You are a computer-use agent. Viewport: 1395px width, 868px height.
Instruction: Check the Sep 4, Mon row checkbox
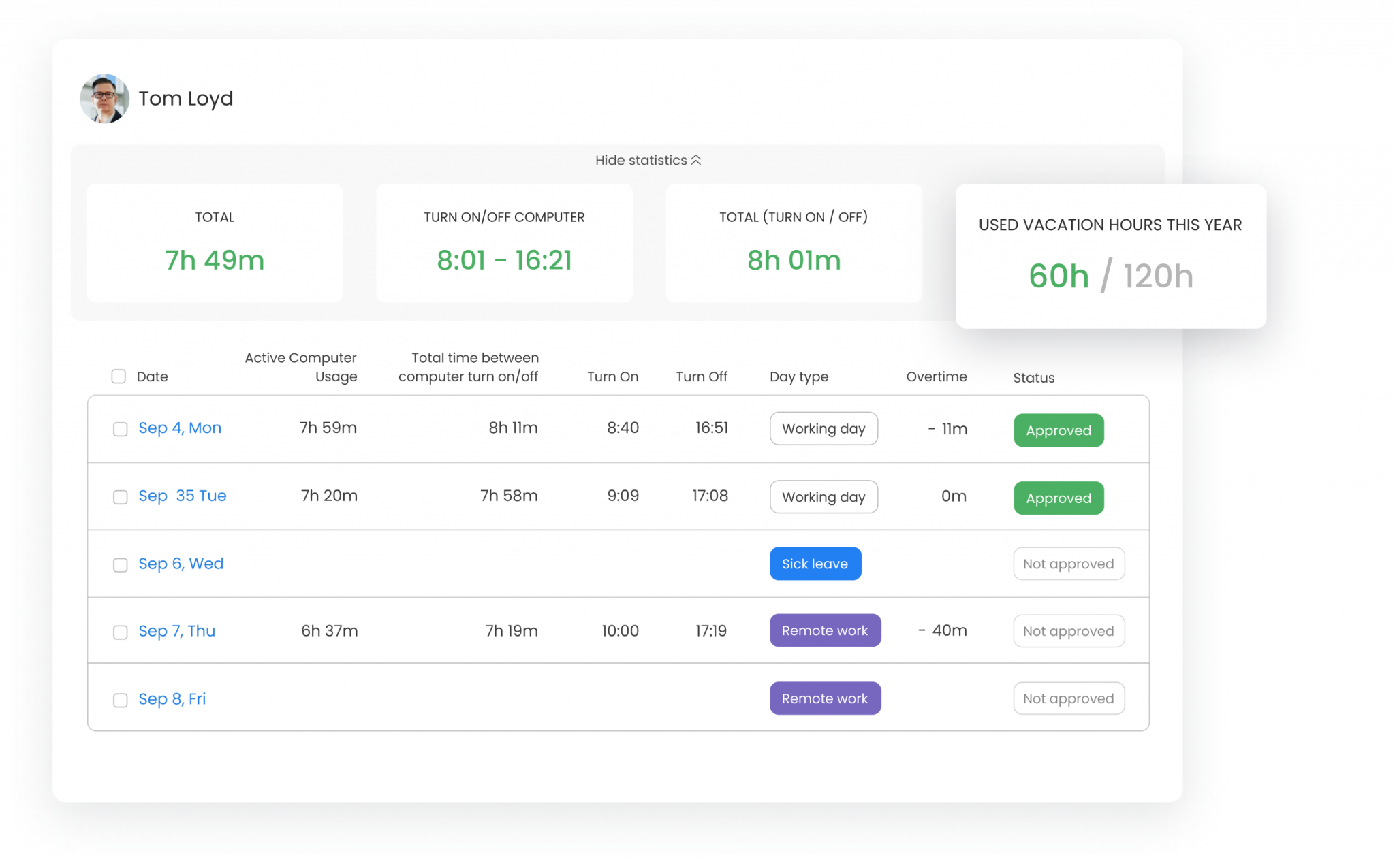[121, 429]
